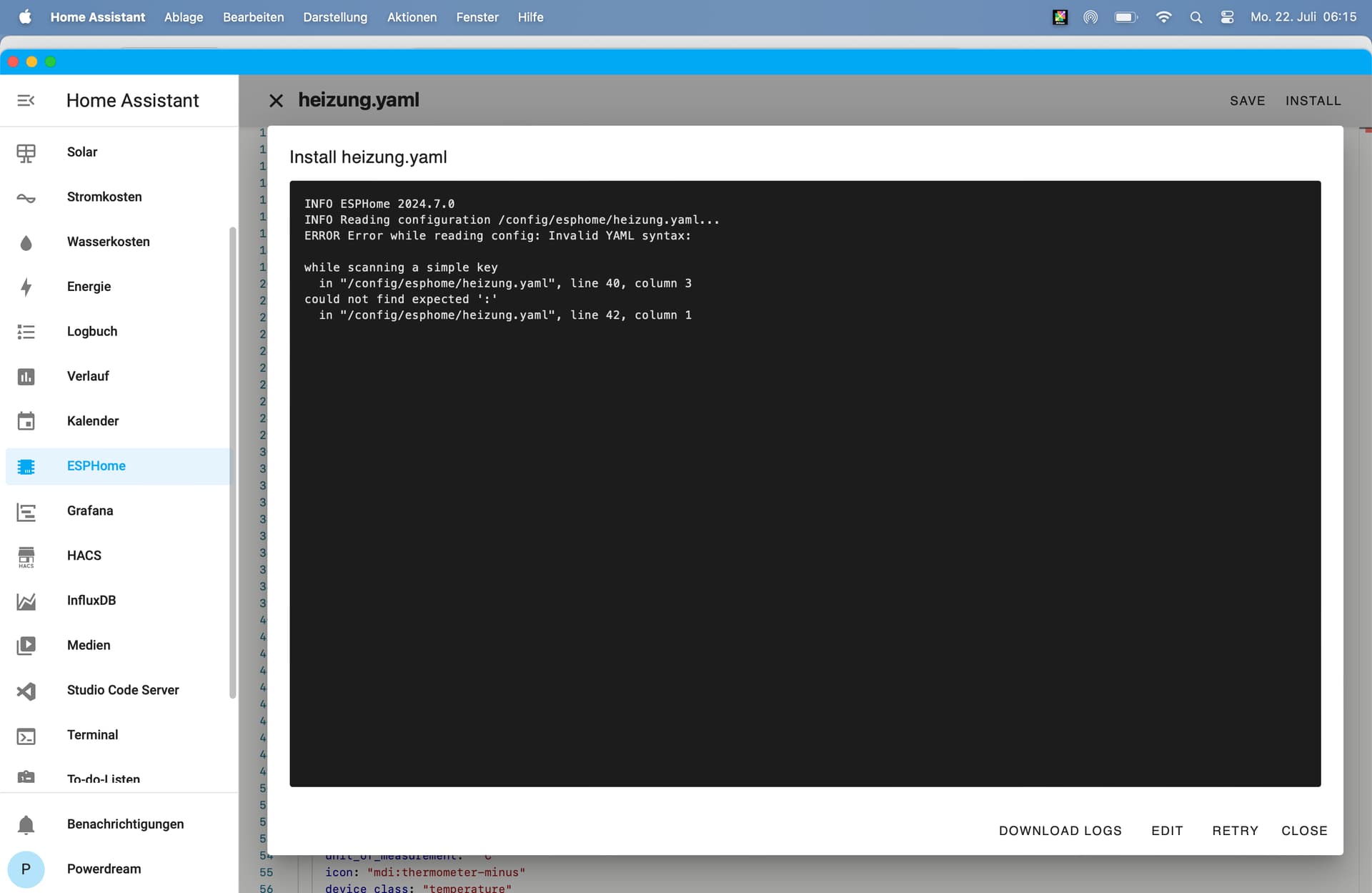Click the Benachrichtigungen bell icon
Screen dimensions: 1372x893
pos(26,824)
